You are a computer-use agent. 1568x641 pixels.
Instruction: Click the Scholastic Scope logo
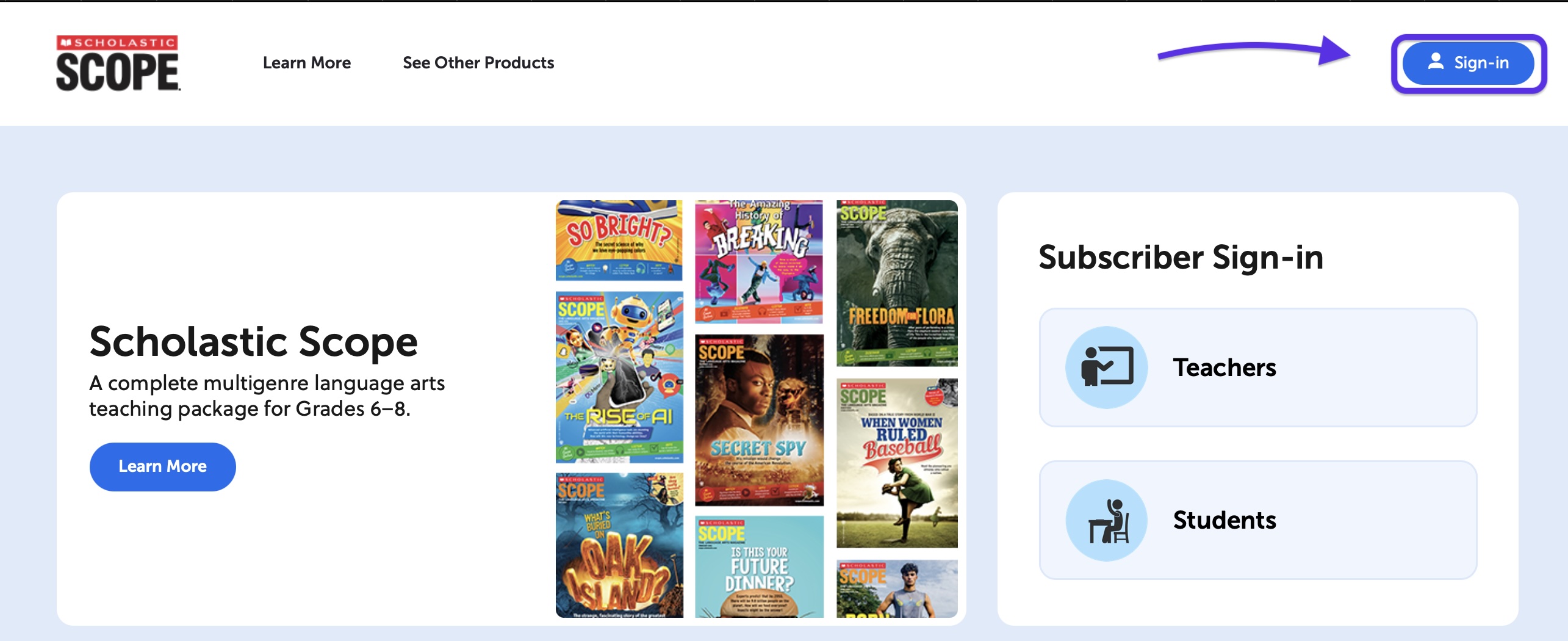click(x=118, y=63)
